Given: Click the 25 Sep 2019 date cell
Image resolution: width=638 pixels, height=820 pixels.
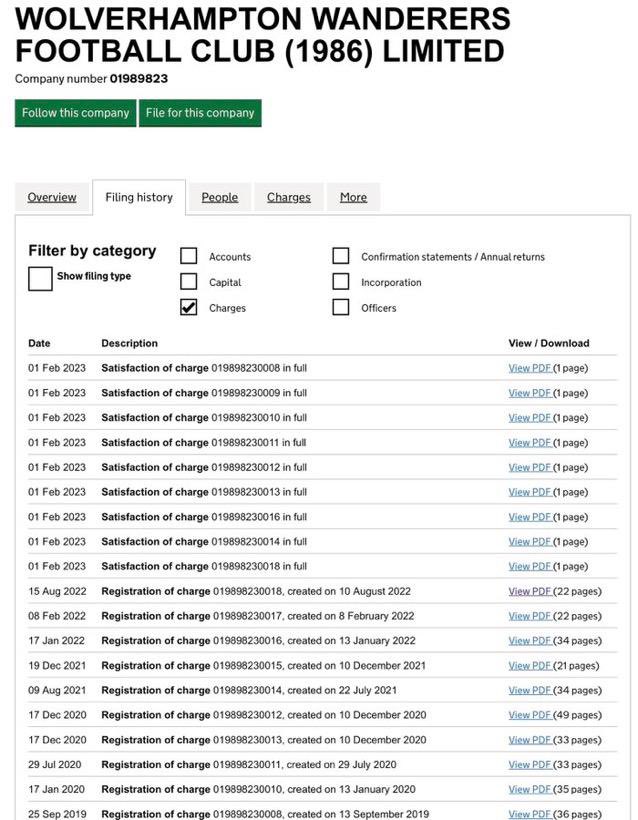Looking at the screenshot, I should coord(57,814).
